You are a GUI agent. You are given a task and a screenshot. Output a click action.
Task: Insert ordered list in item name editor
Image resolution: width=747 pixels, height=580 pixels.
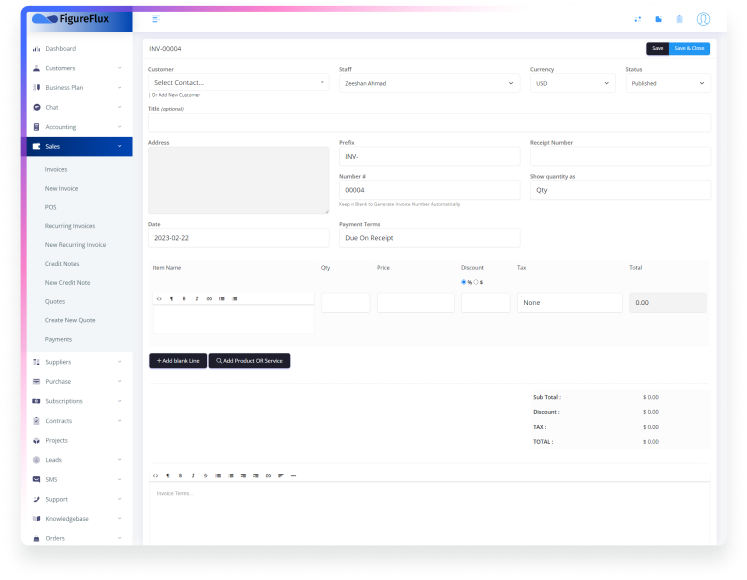tap(234, 299)
